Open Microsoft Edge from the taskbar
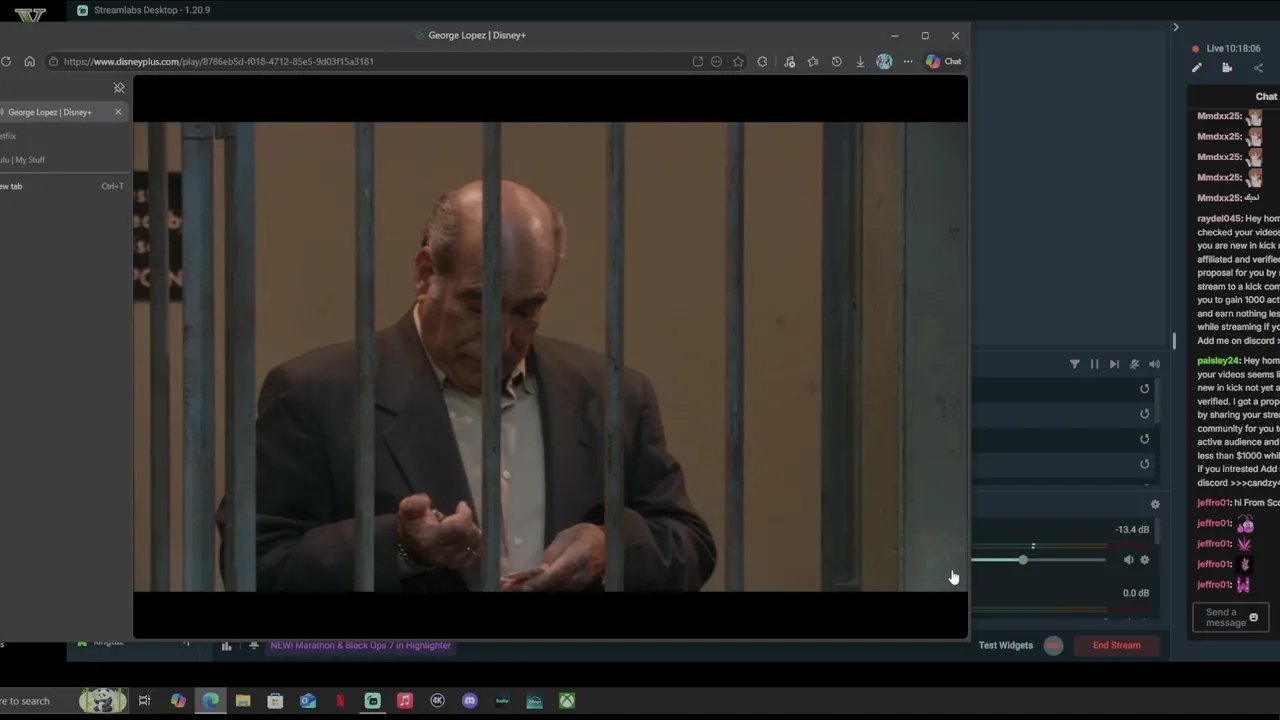Viewport: 1280px width, 720px height. [211, 701]
